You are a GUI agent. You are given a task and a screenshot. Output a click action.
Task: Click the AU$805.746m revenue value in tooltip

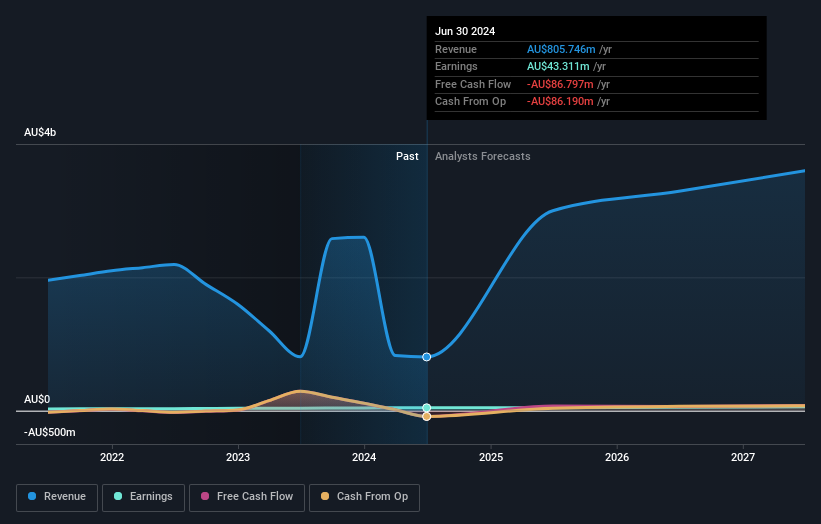click(561, 50)
